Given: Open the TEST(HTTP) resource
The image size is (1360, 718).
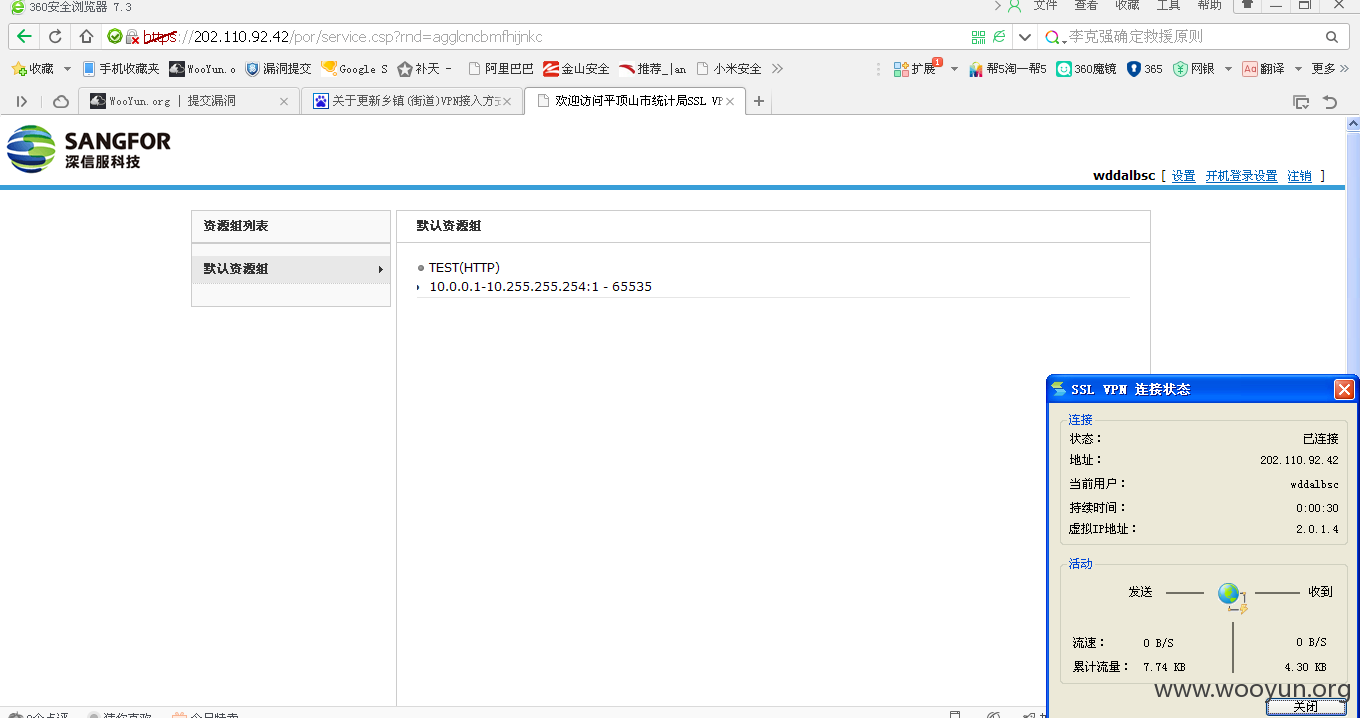Looking at the screenshot, I should pos(464,268).
